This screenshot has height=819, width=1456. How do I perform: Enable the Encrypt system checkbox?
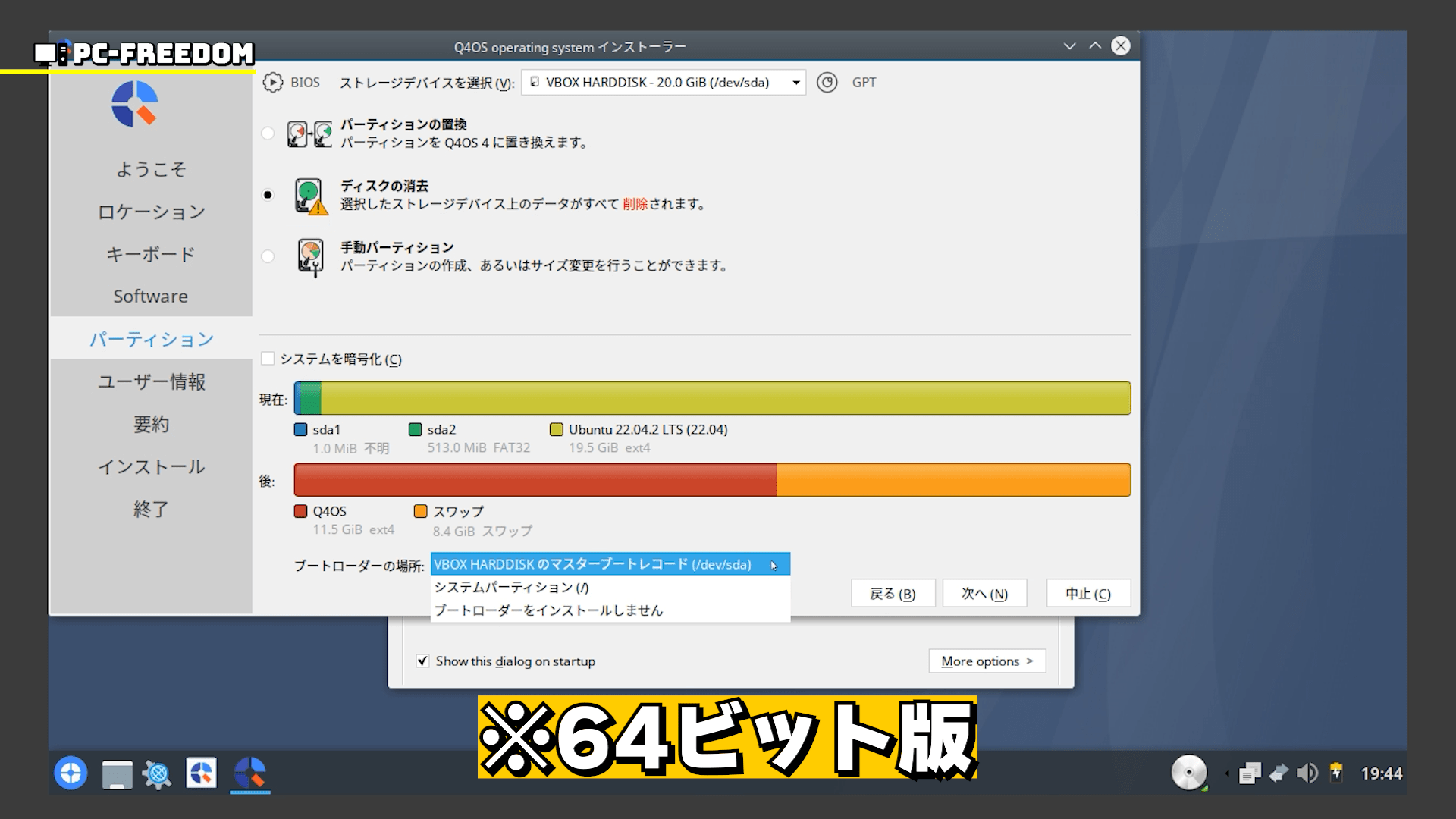click(268, 359)
